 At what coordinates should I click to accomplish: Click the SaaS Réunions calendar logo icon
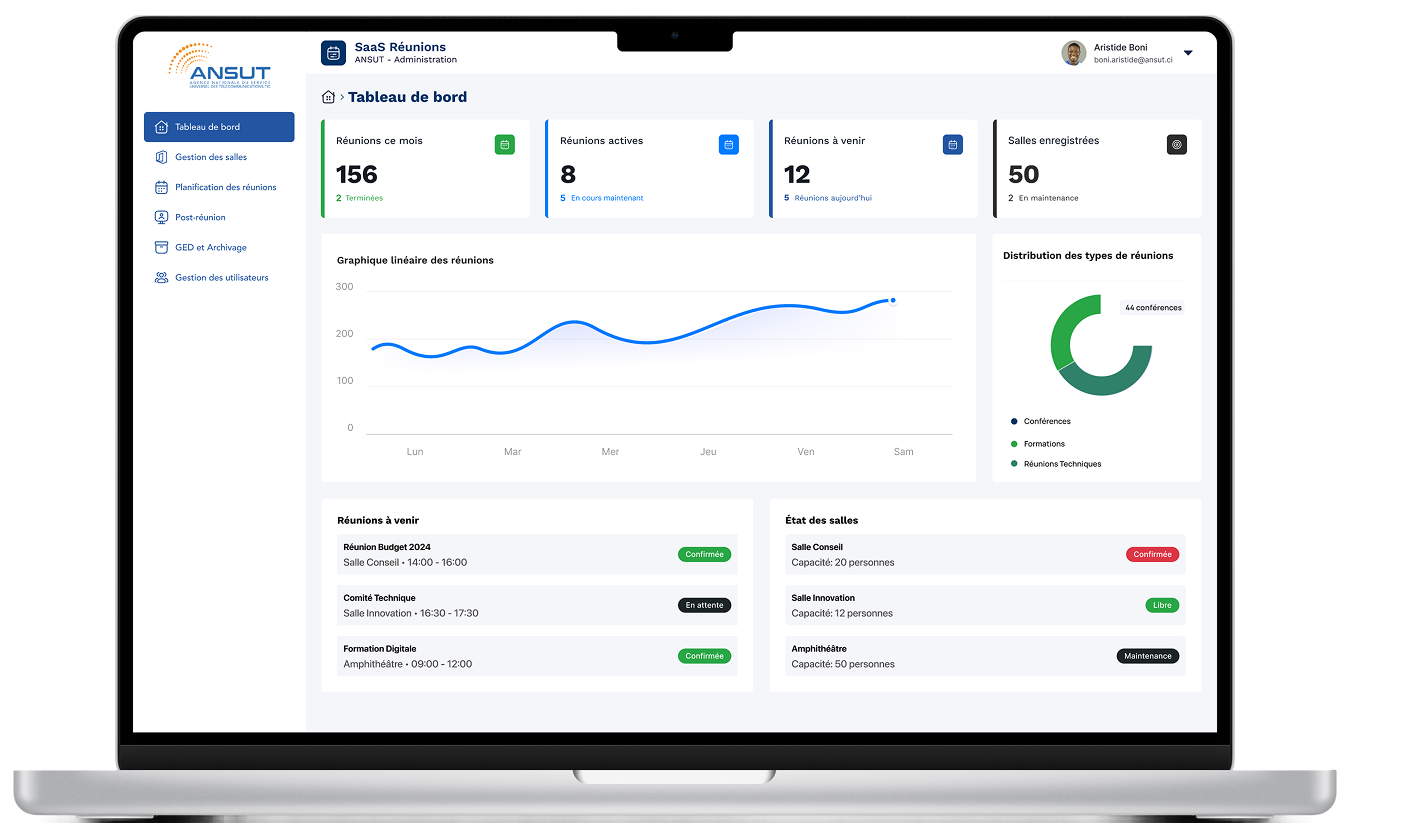(x=333, y=53)
